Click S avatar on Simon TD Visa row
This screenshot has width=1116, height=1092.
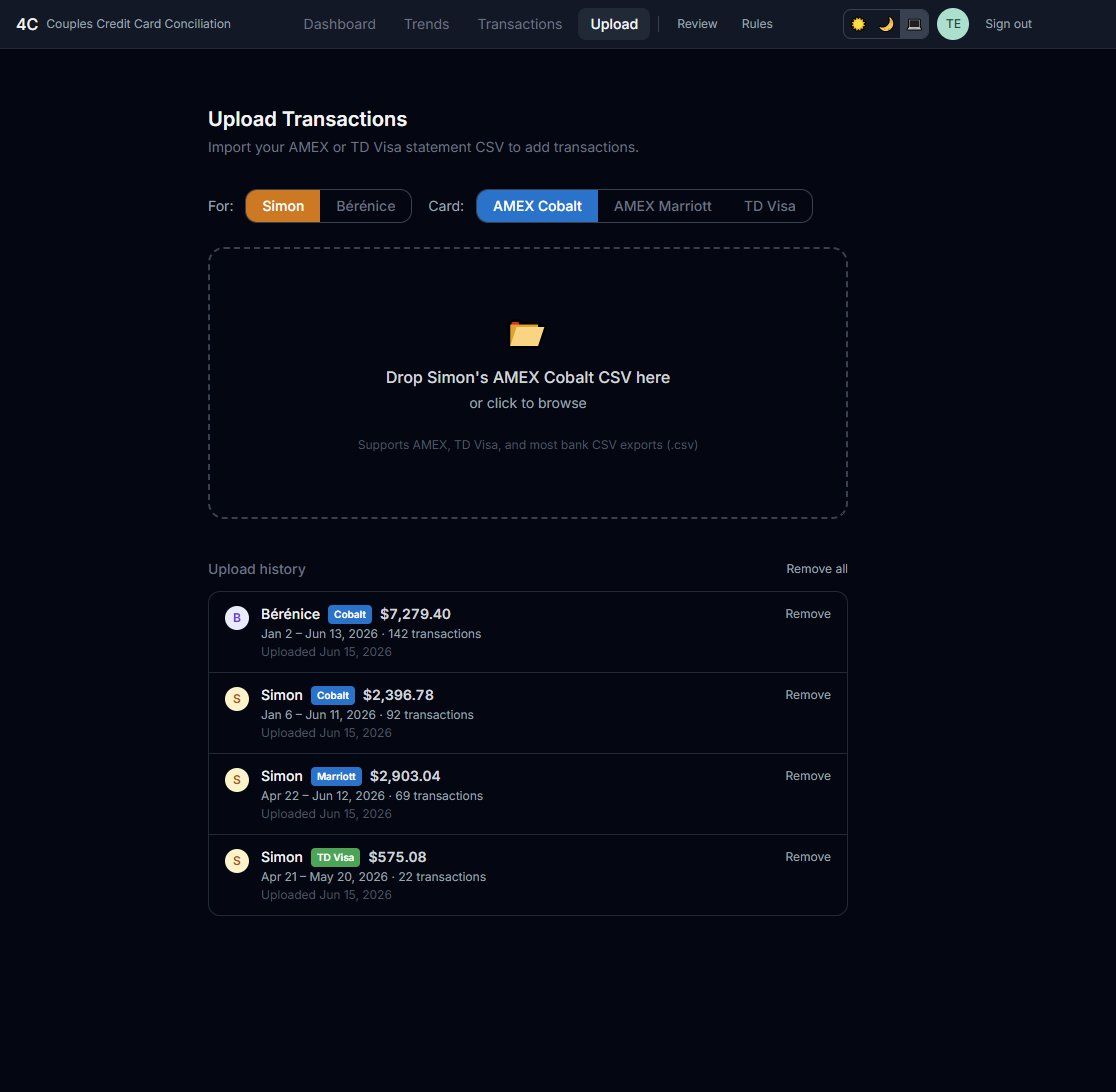237,861
